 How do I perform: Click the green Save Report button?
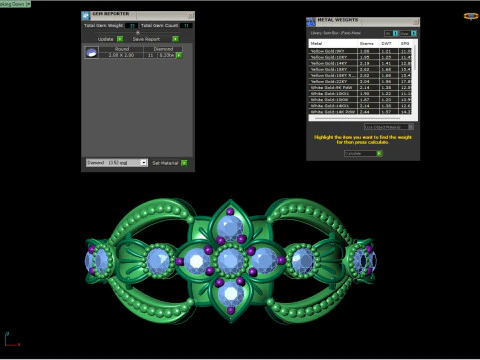[175, 39]
